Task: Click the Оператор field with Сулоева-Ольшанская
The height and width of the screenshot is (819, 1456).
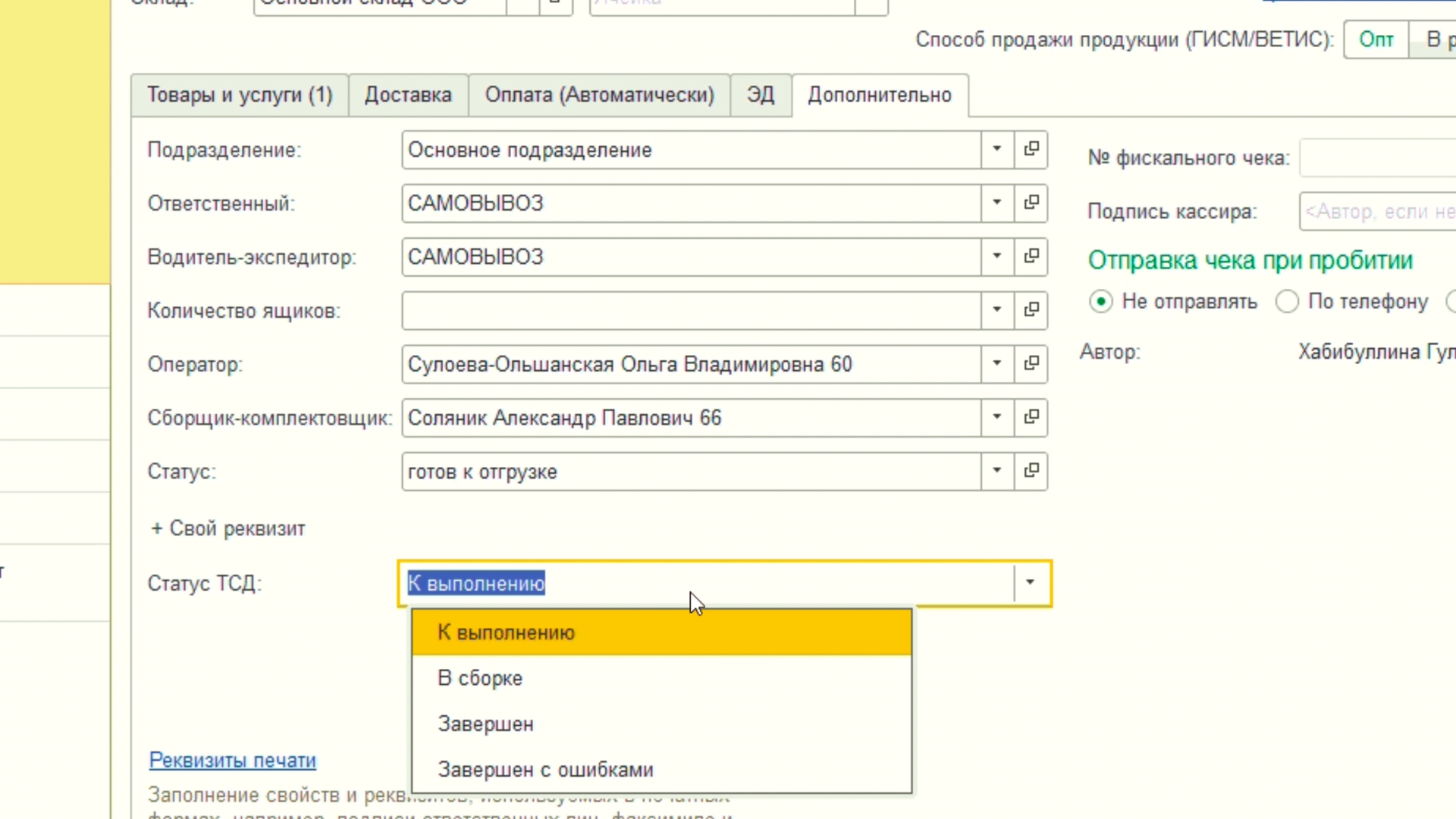Action: [x=692, y=364]
